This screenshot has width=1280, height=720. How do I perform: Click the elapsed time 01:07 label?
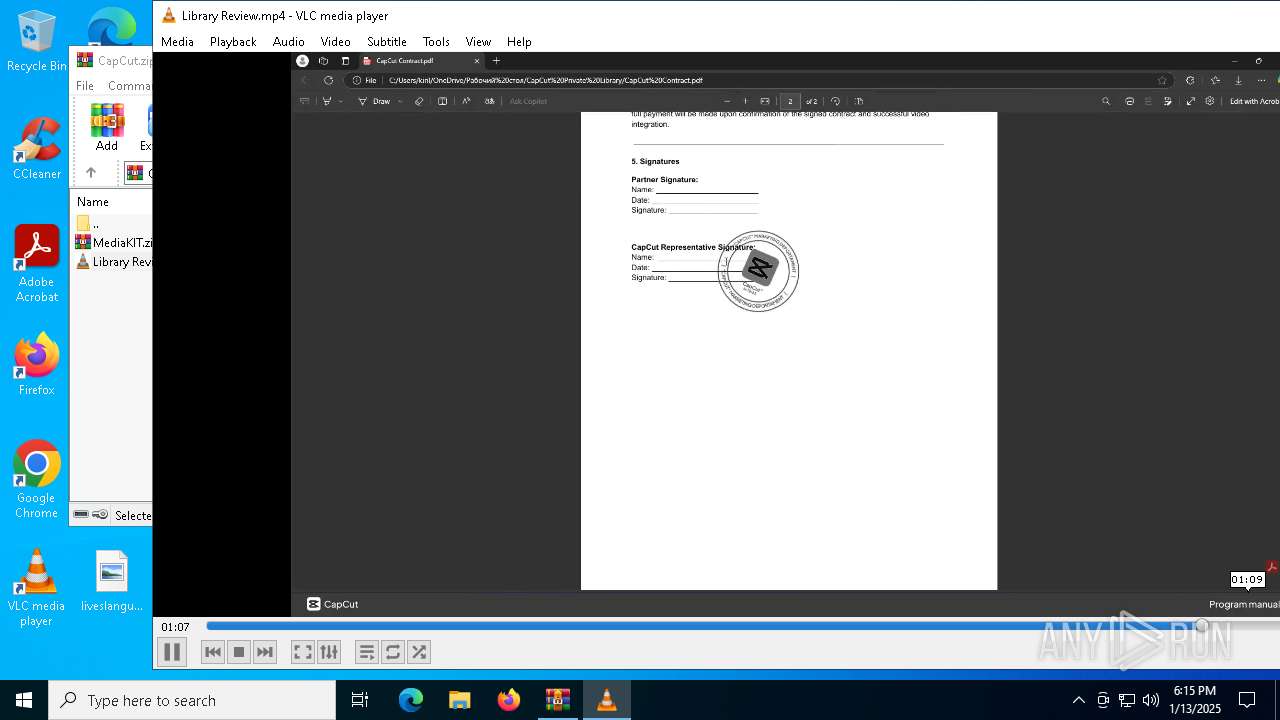point(175,627)
